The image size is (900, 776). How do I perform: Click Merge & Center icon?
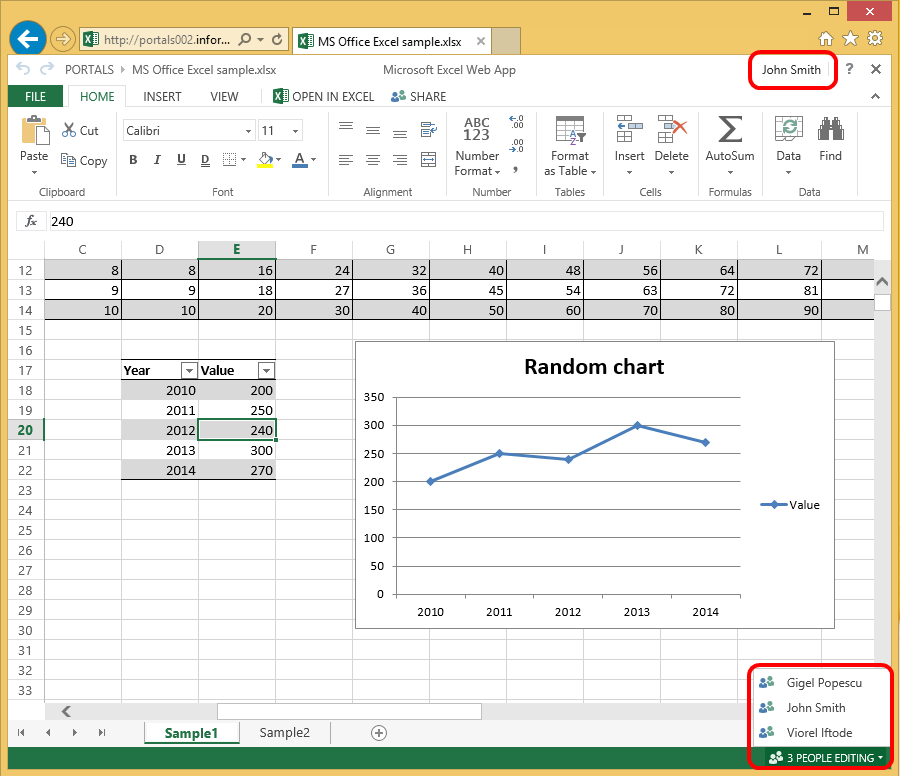[429, 160]
